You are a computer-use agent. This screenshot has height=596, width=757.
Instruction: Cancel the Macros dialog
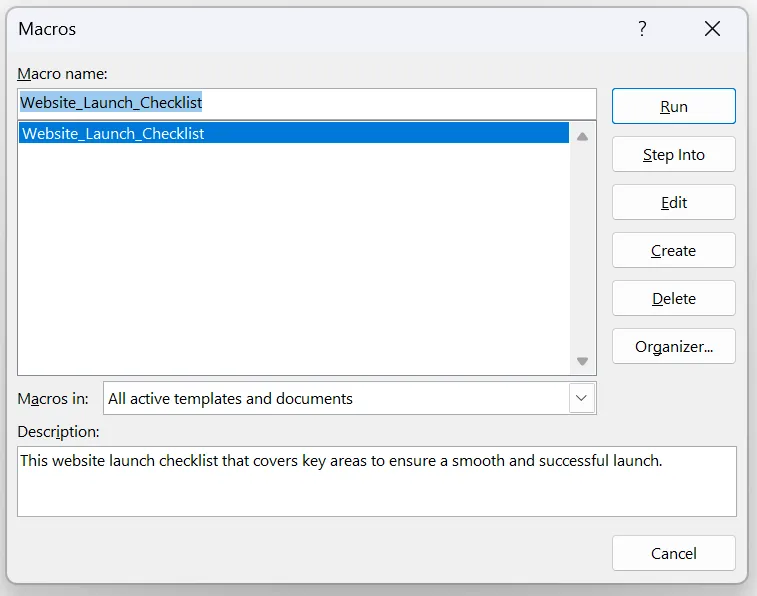tap(673, 553)
